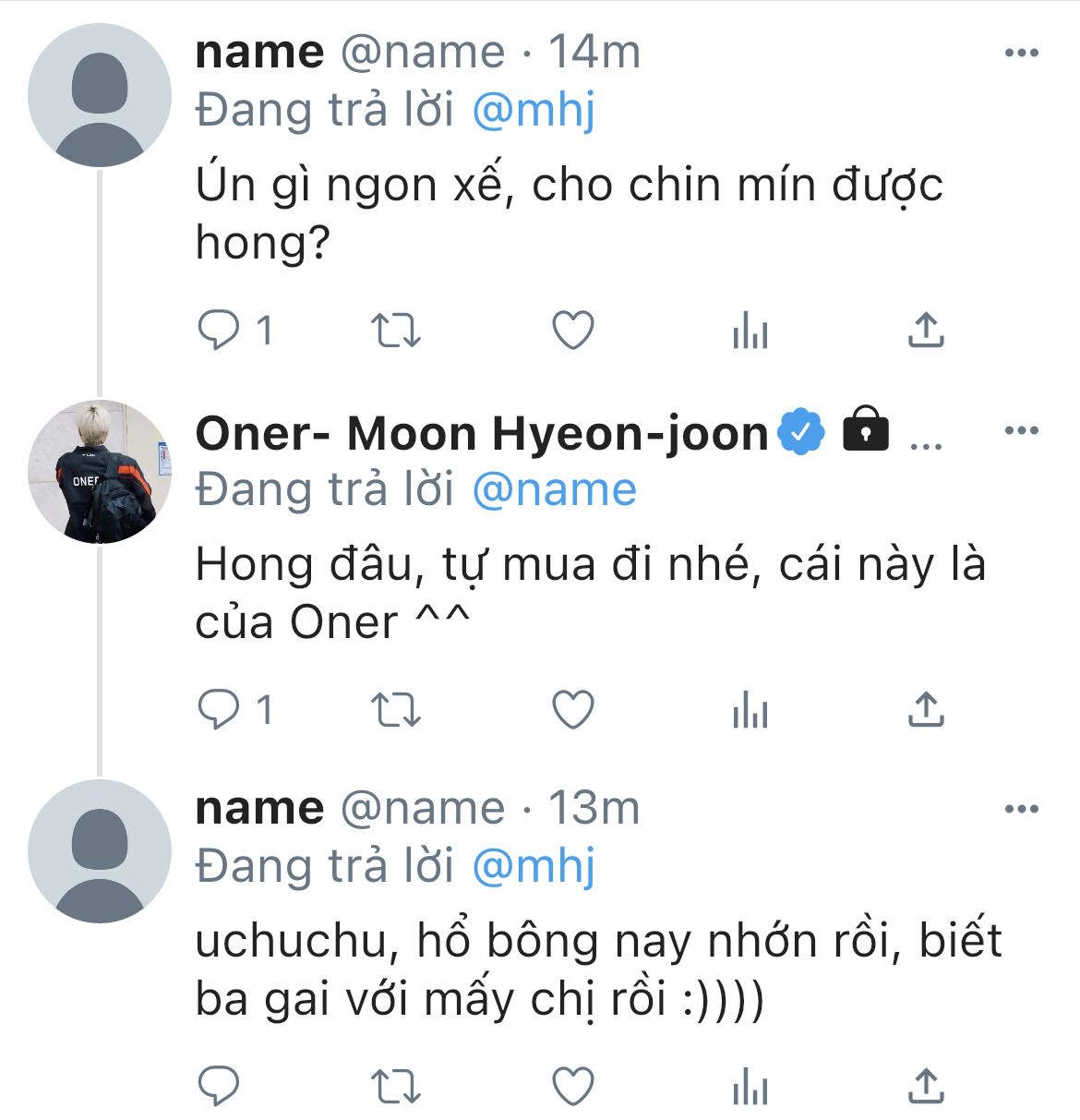Like Oner's reply tweet

pyautogui.click(x=572, y=710)
